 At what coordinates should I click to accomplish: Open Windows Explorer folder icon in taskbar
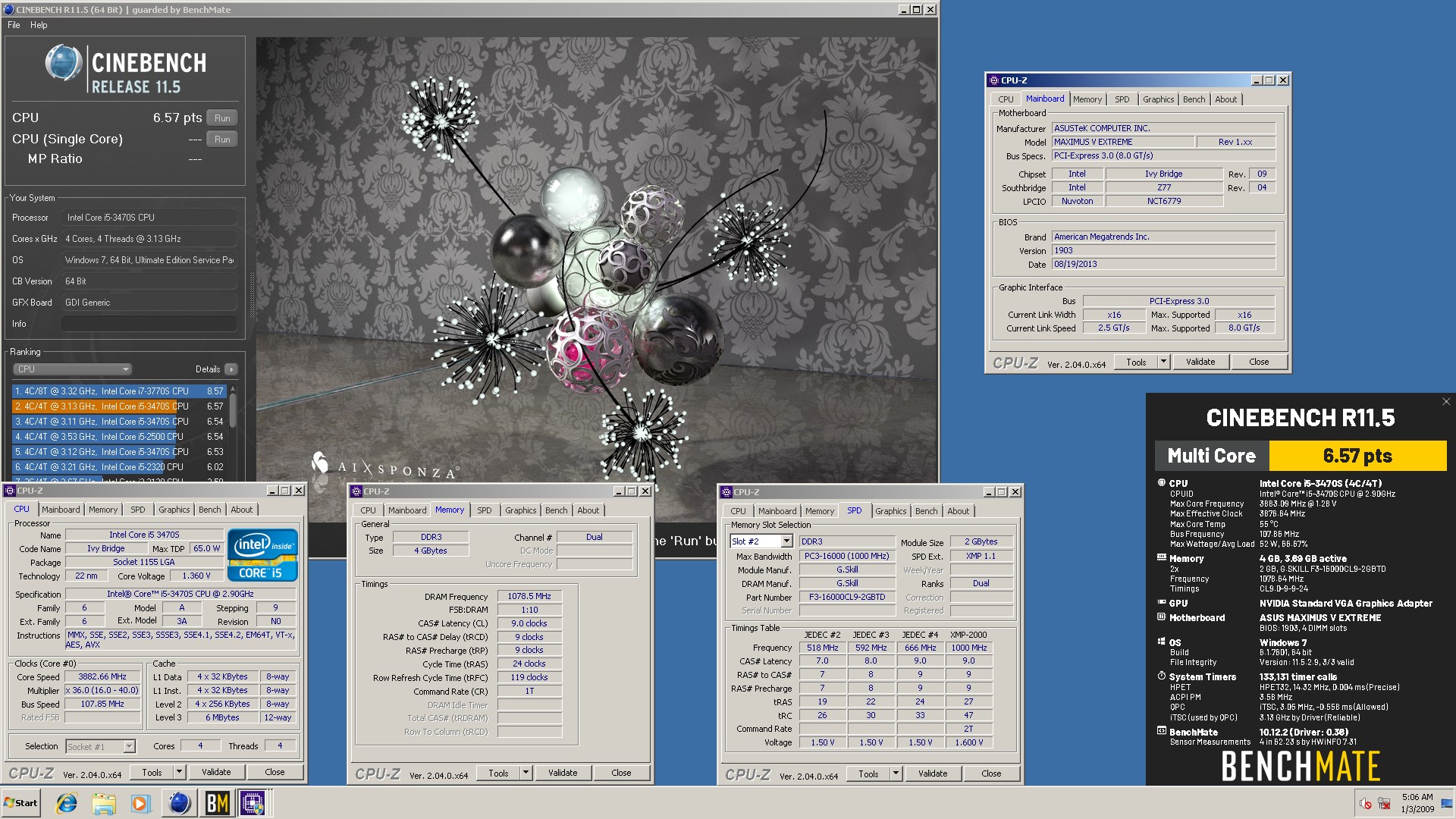[104, 803]
